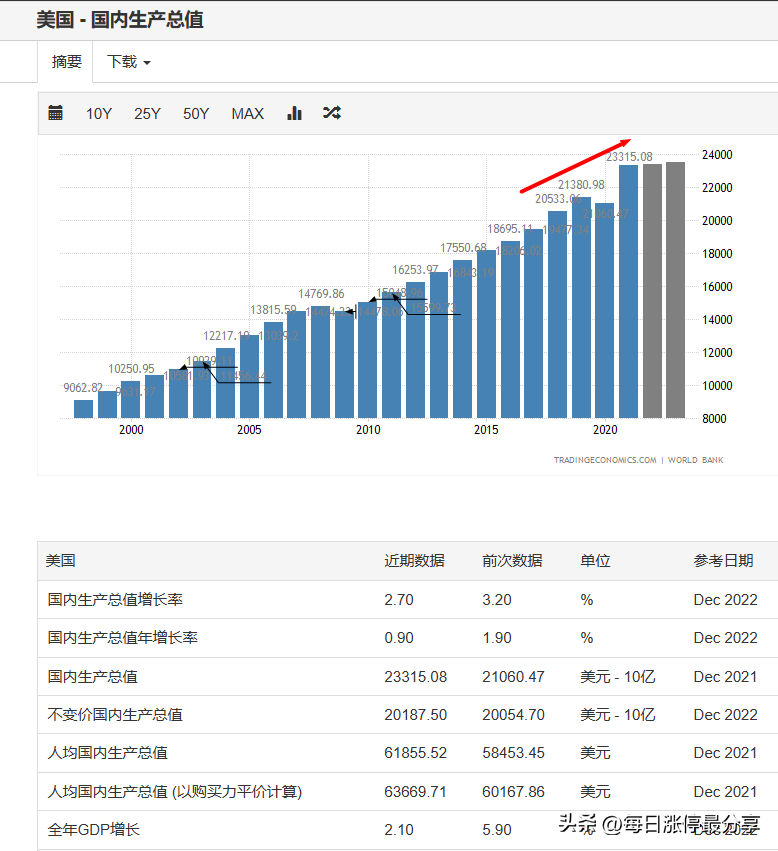This screenshot has width=778, height=851.
Task: Click the 美国 table header cell
Action: pyautogui.click(x=60, y=561)
